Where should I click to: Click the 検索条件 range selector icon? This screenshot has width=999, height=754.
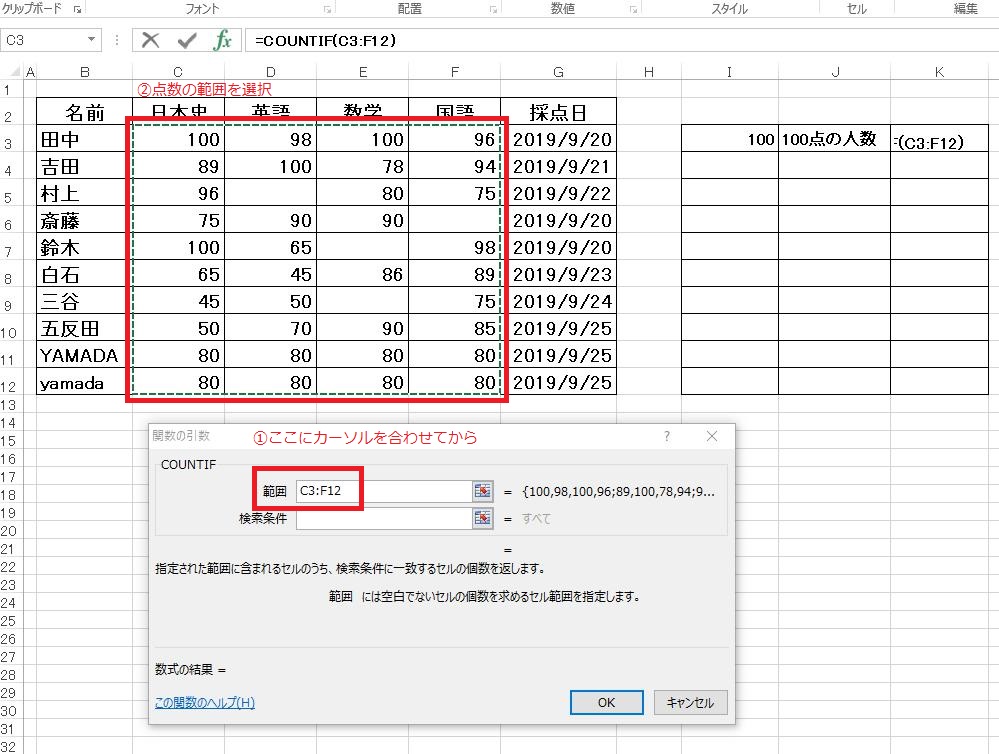[x=483, y=518]
